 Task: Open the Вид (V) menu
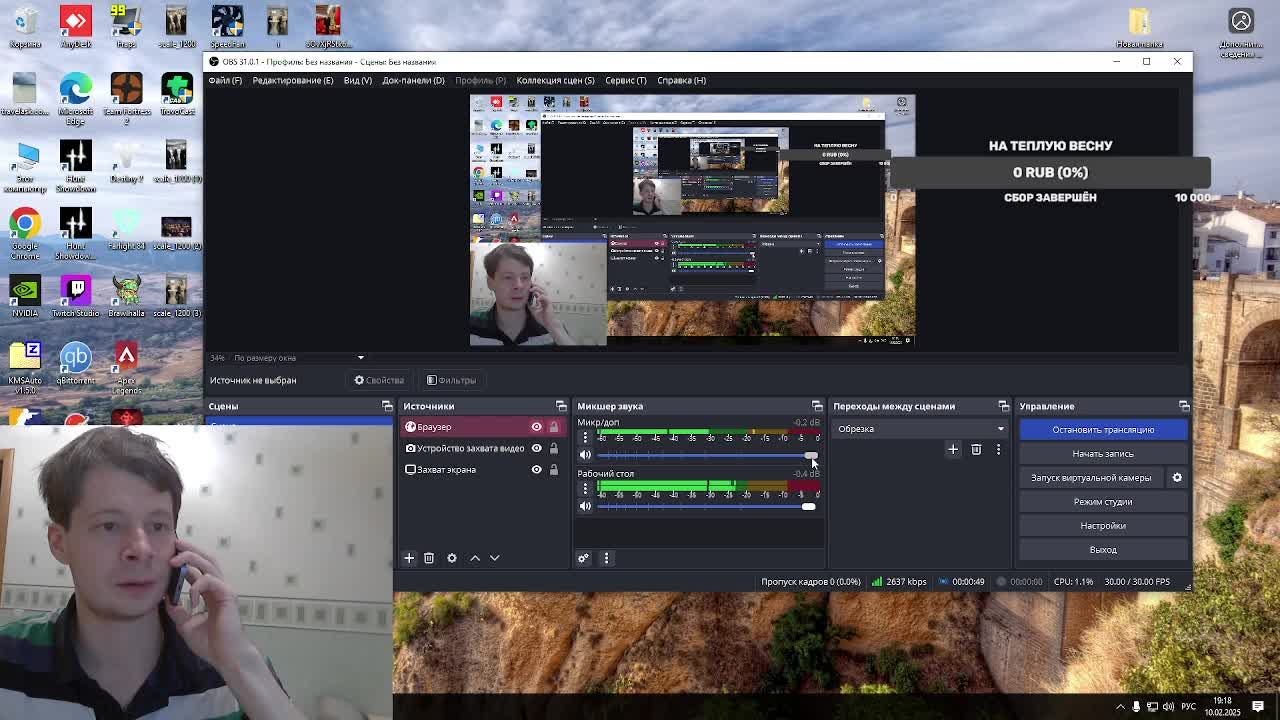[x=357, y=80]
